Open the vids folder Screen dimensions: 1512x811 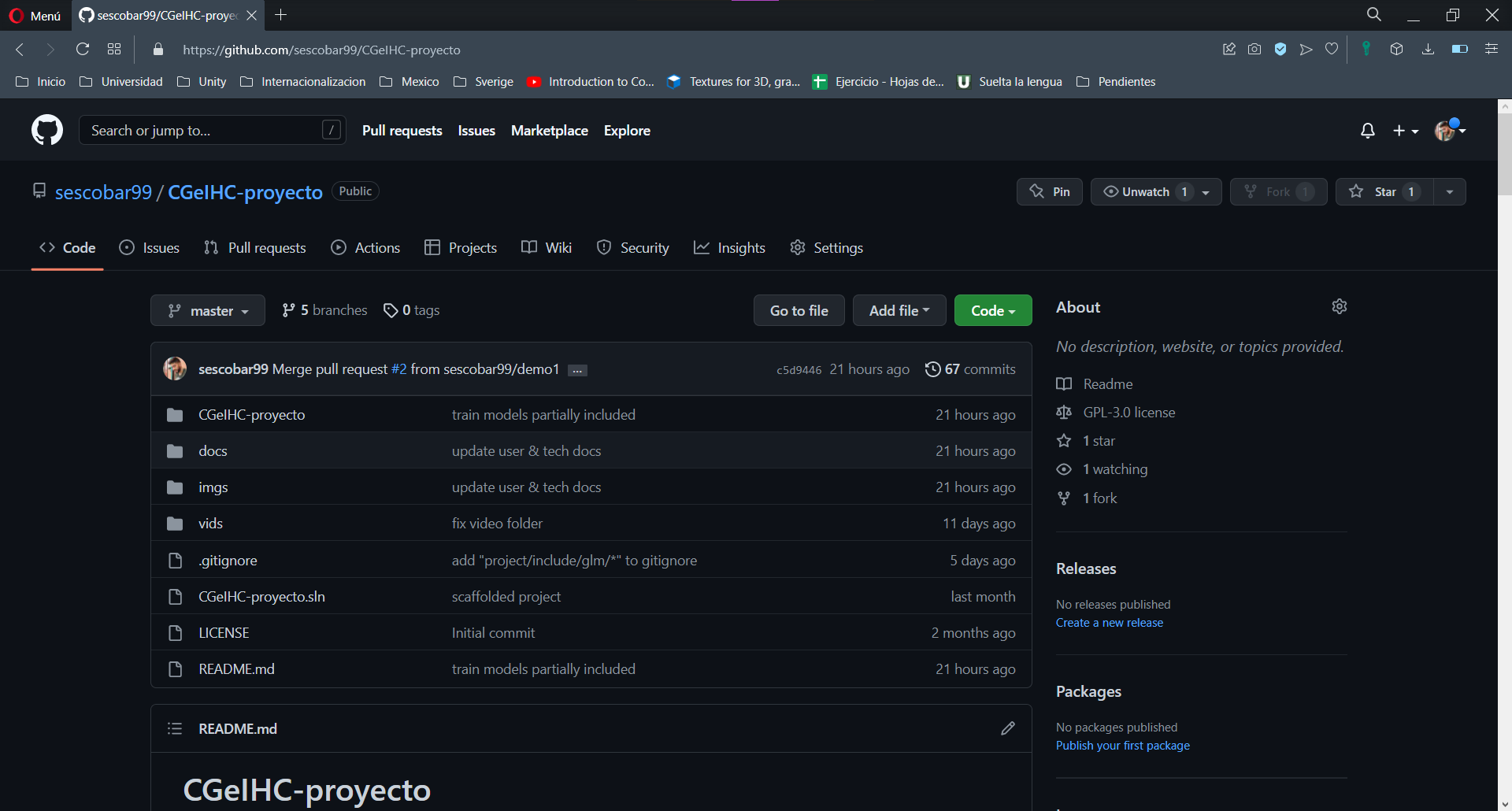click(210, 523)
